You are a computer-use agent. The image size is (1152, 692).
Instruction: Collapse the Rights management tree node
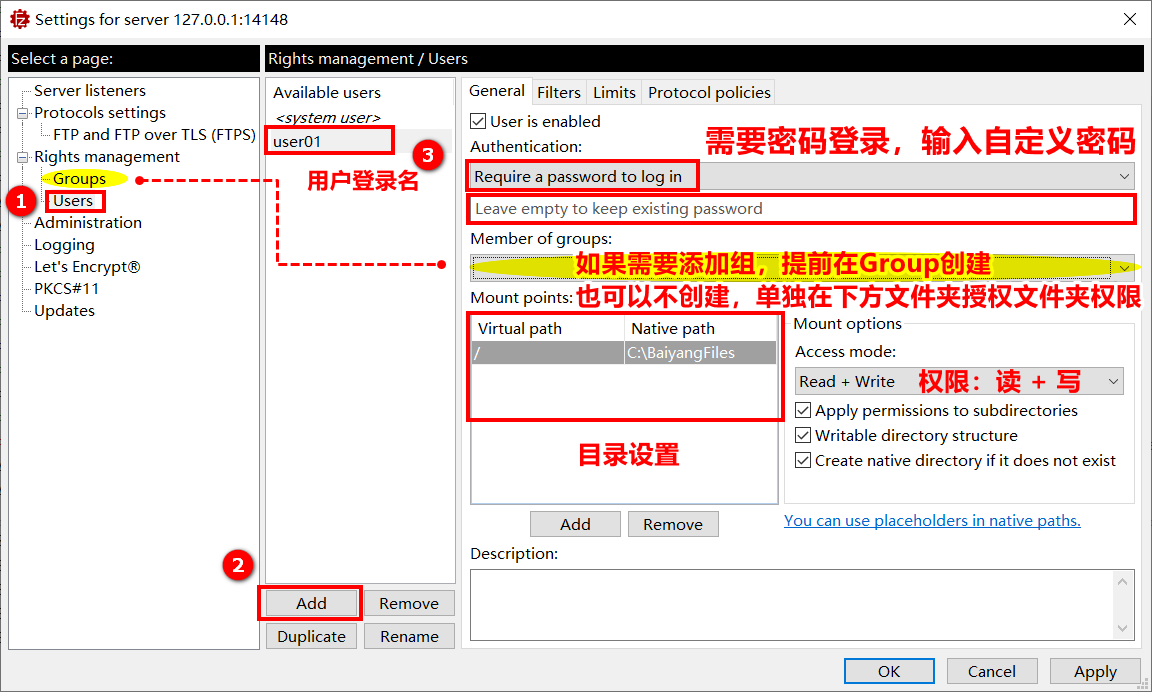23,157
